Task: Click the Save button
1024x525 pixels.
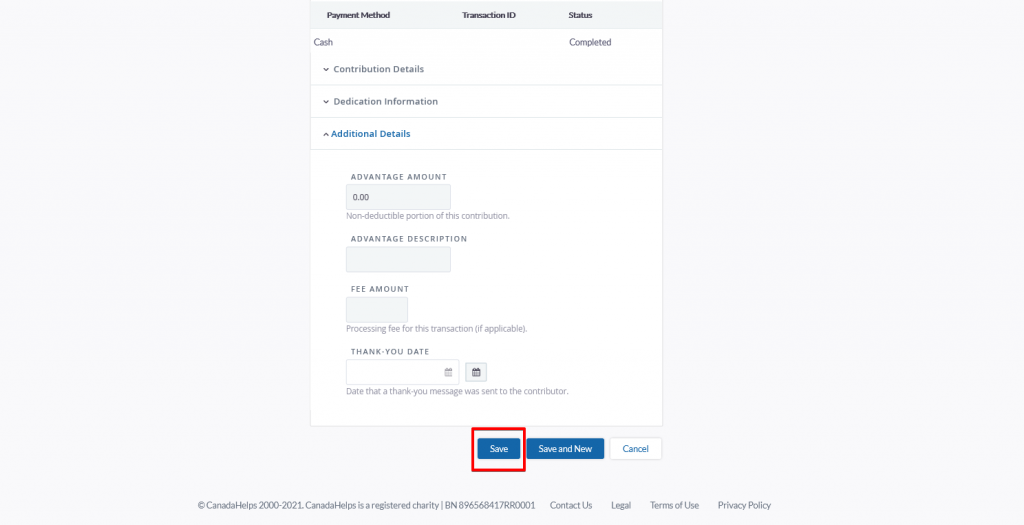Action: 499,449
